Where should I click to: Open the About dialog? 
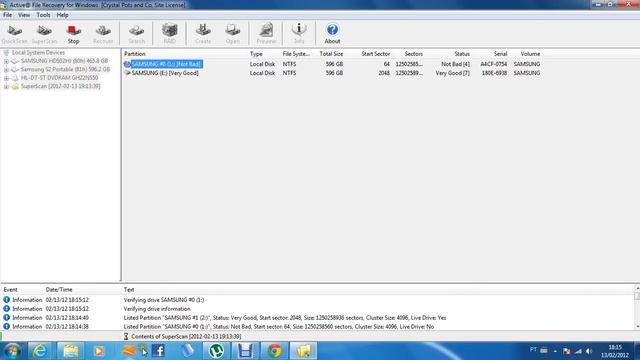pos(332,34)
